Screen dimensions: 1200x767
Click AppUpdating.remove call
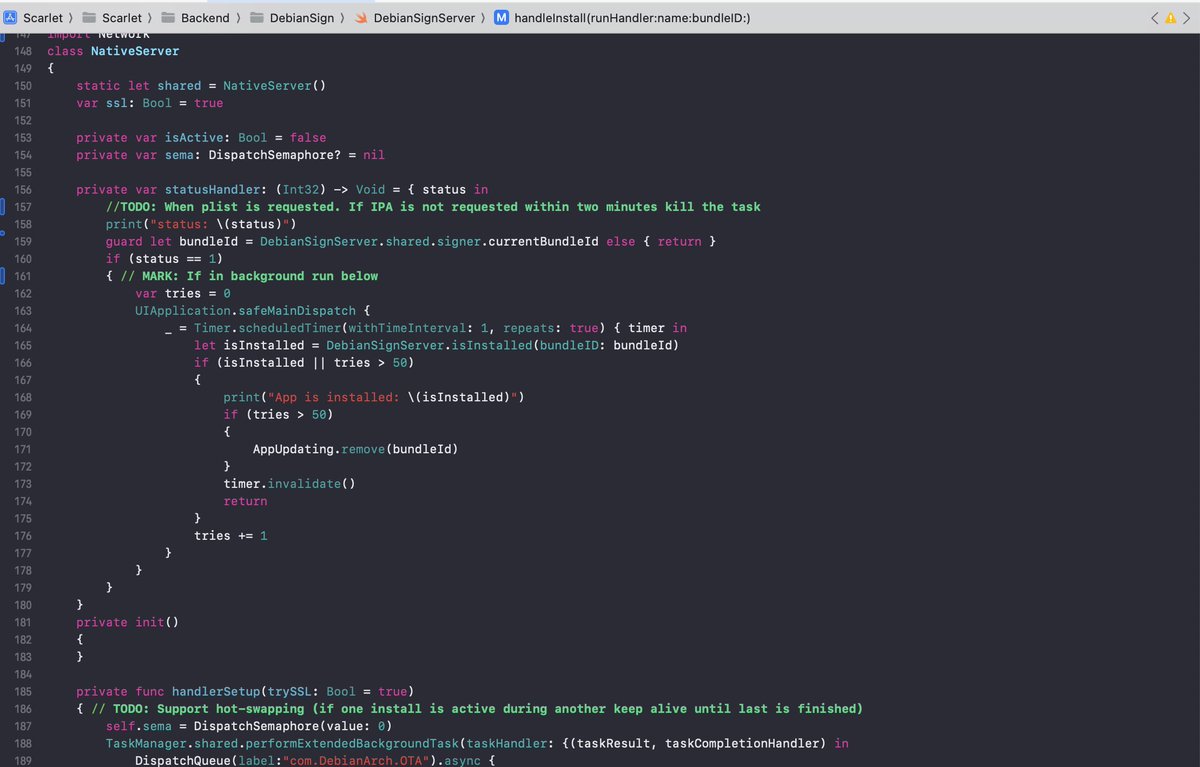356,449
